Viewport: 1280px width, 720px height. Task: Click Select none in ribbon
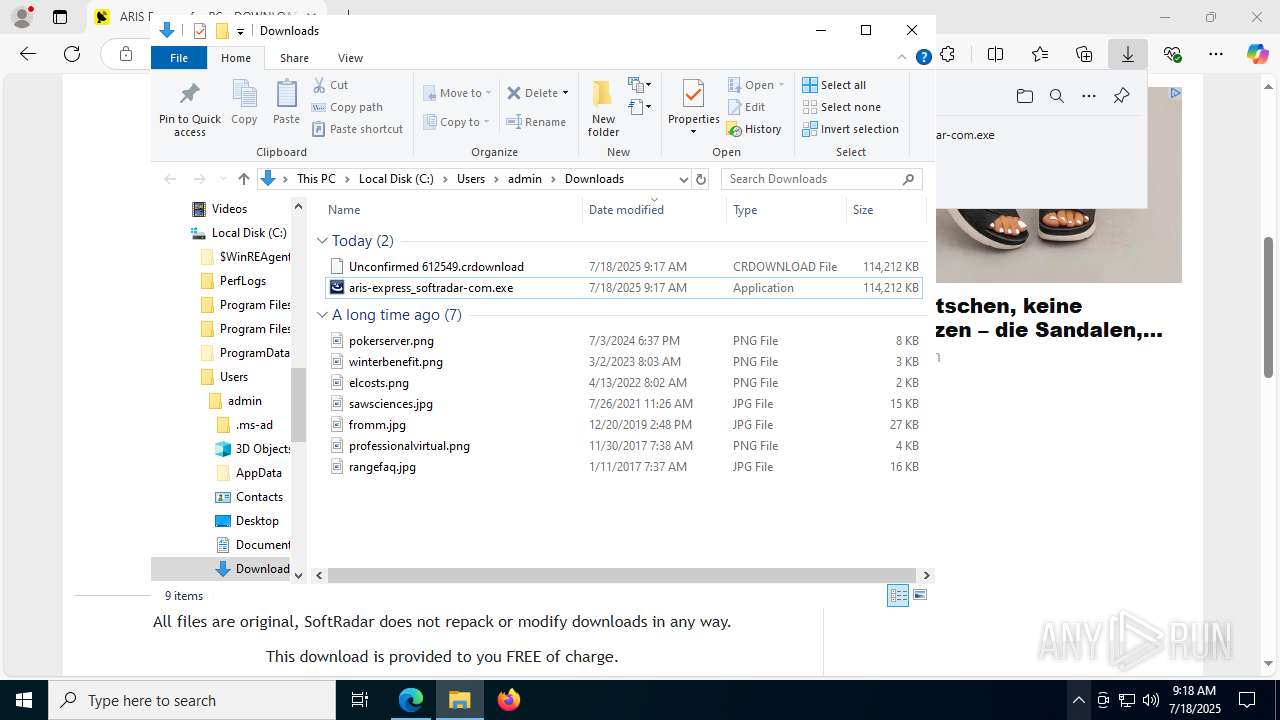841,107
